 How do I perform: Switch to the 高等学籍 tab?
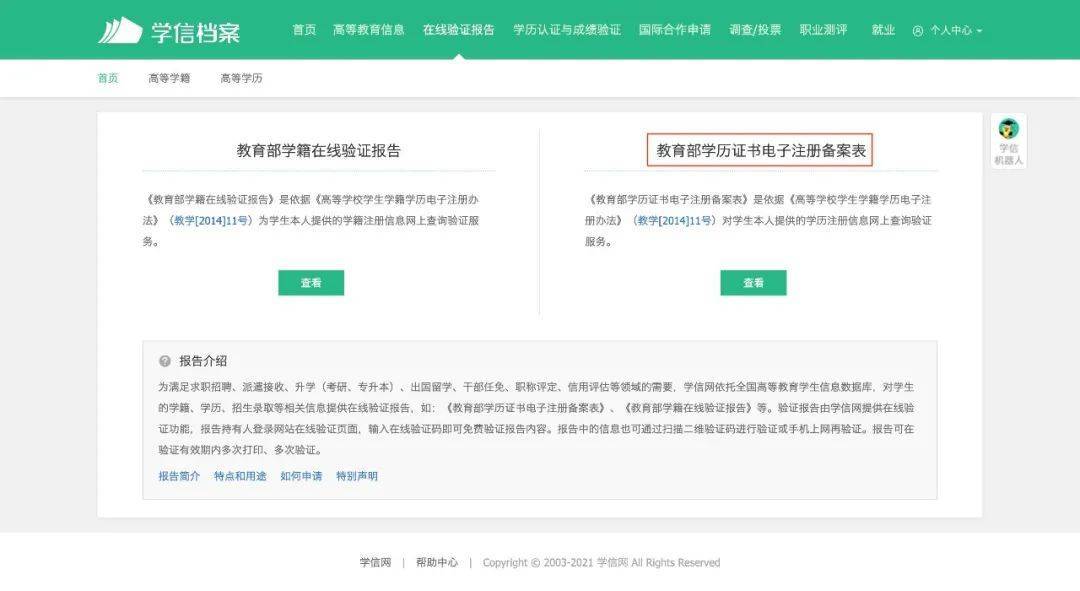coord(169,78)
